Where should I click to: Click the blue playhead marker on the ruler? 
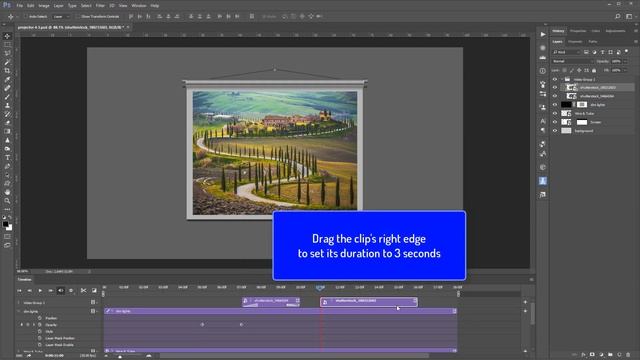coord(320,288)
